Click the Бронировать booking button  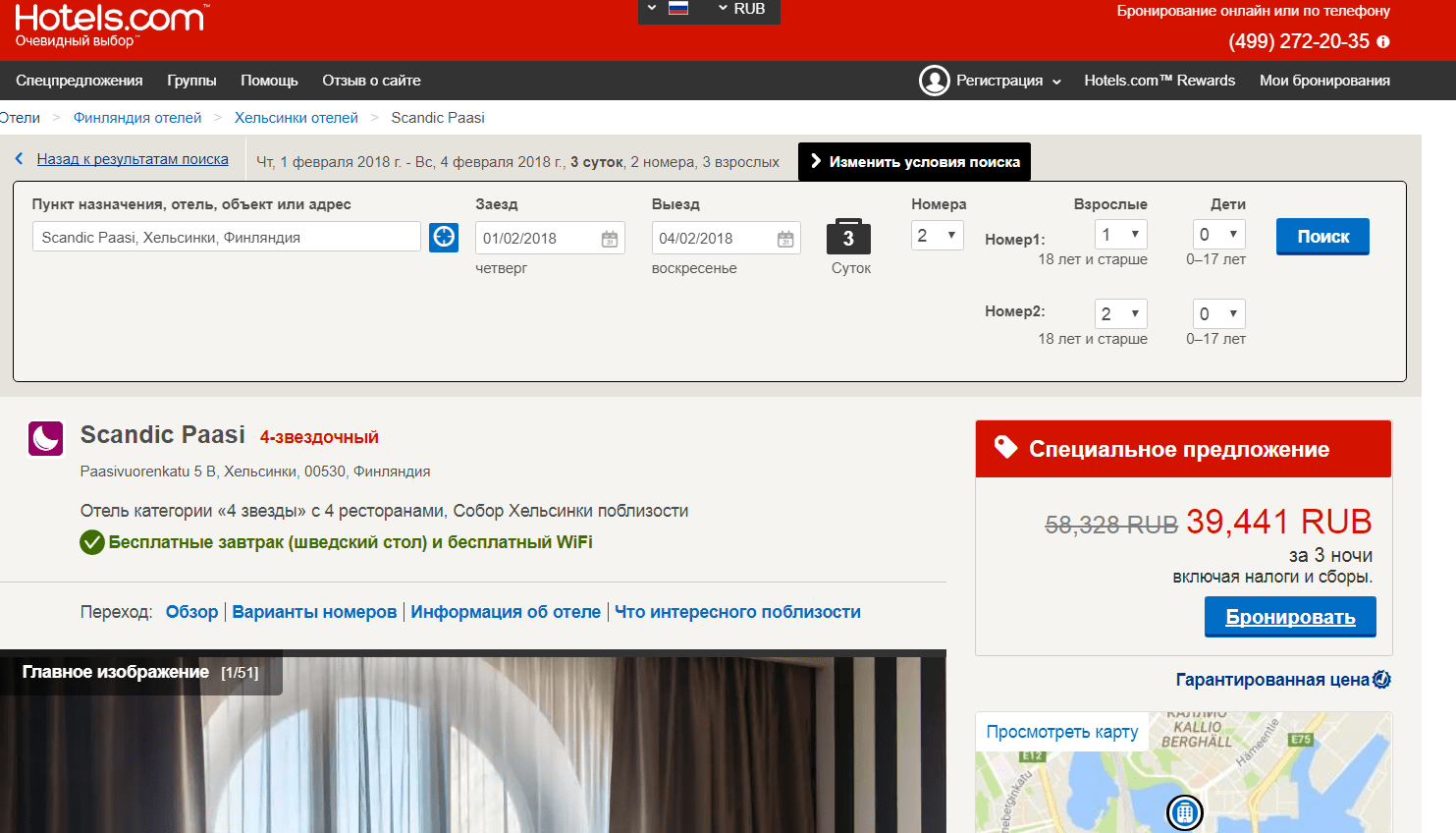point(1290,617)
